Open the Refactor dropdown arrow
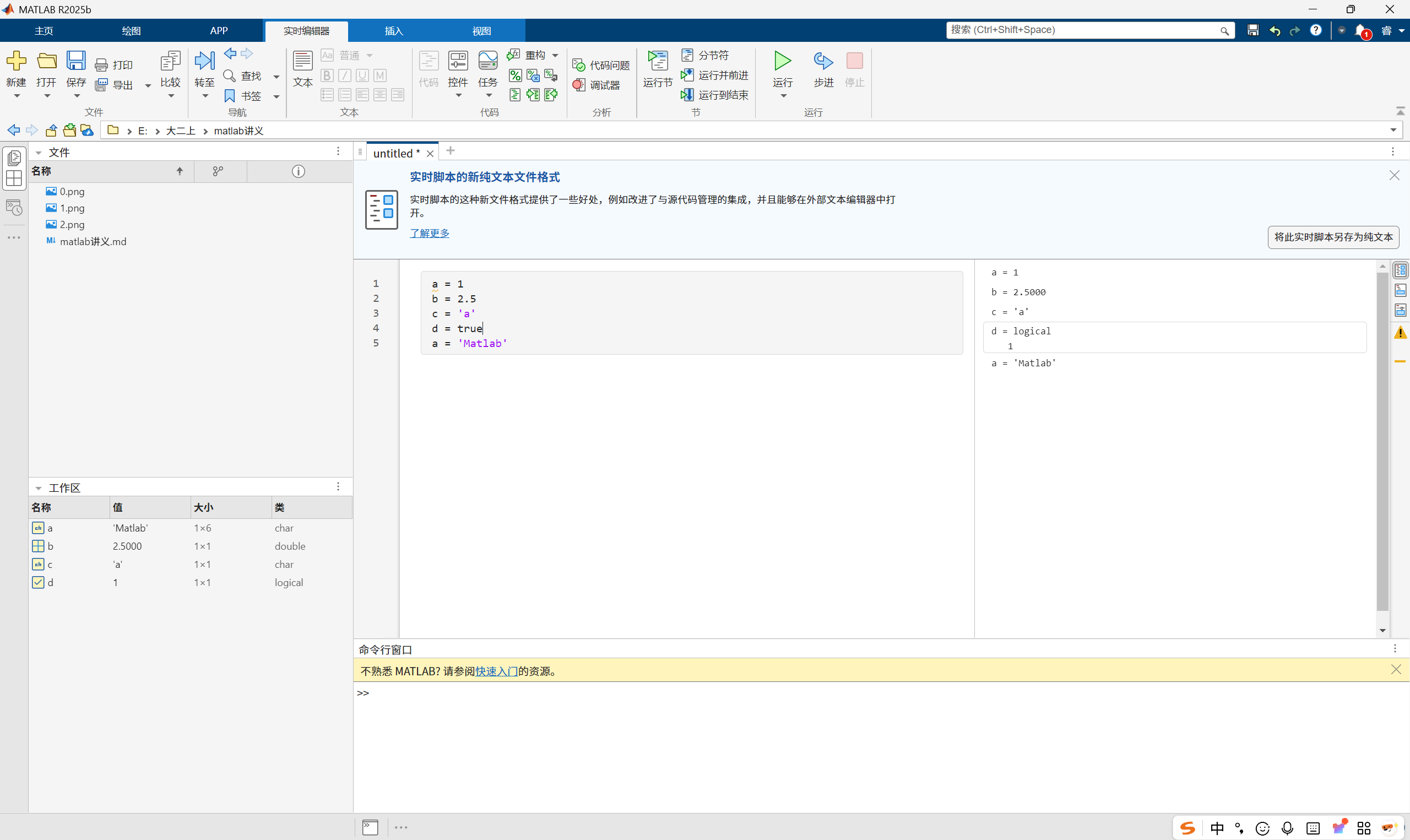 [555, 56]
